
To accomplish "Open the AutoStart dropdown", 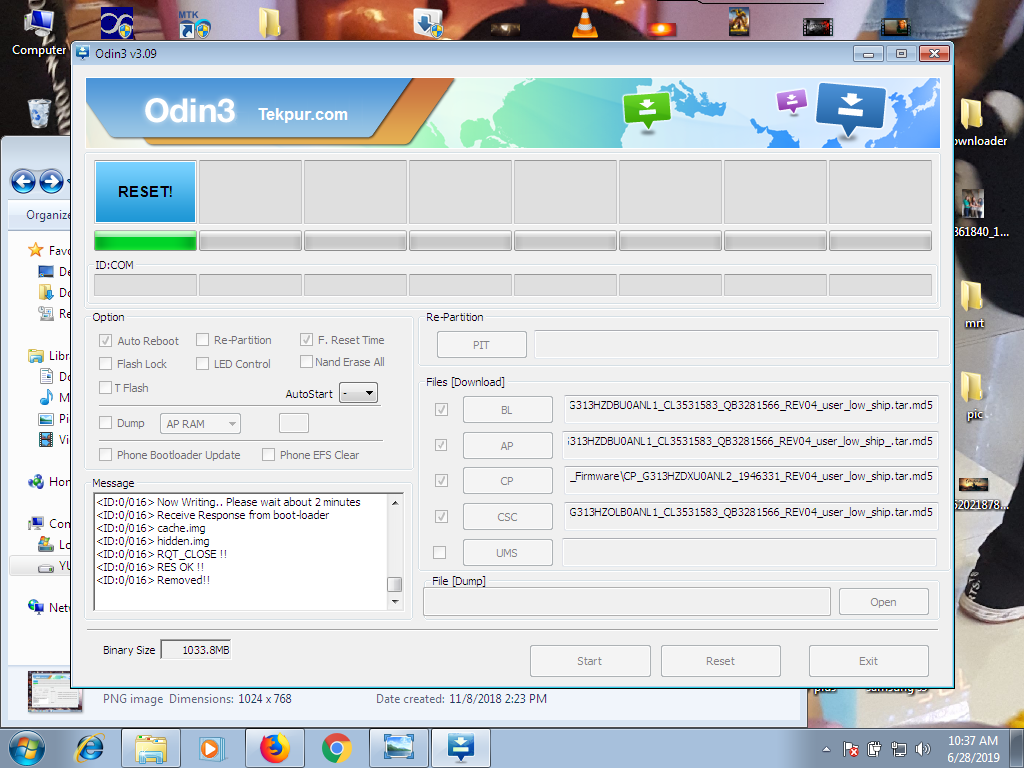I will click(359, 393).
